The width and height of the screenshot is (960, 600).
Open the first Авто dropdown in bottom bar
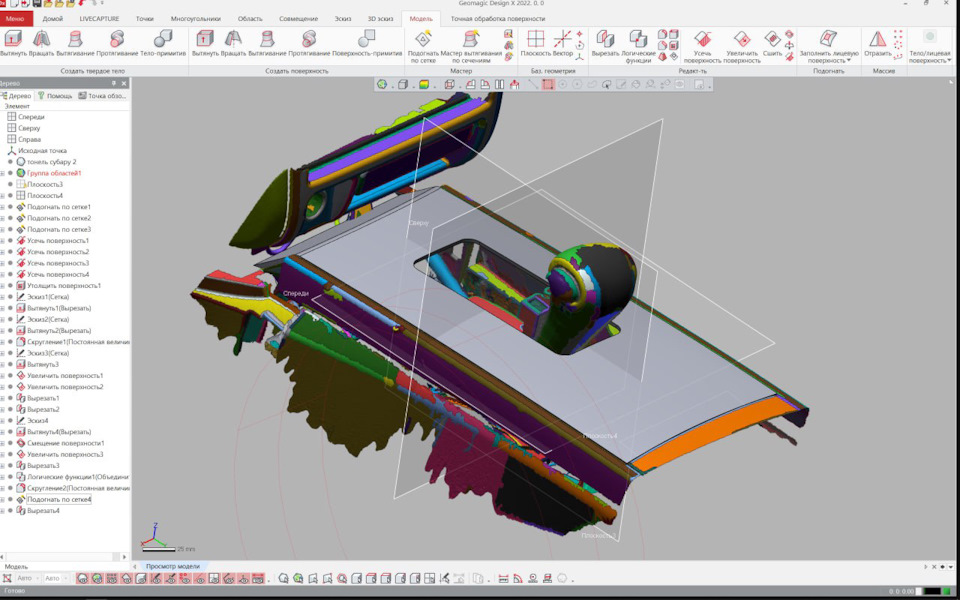39,578
